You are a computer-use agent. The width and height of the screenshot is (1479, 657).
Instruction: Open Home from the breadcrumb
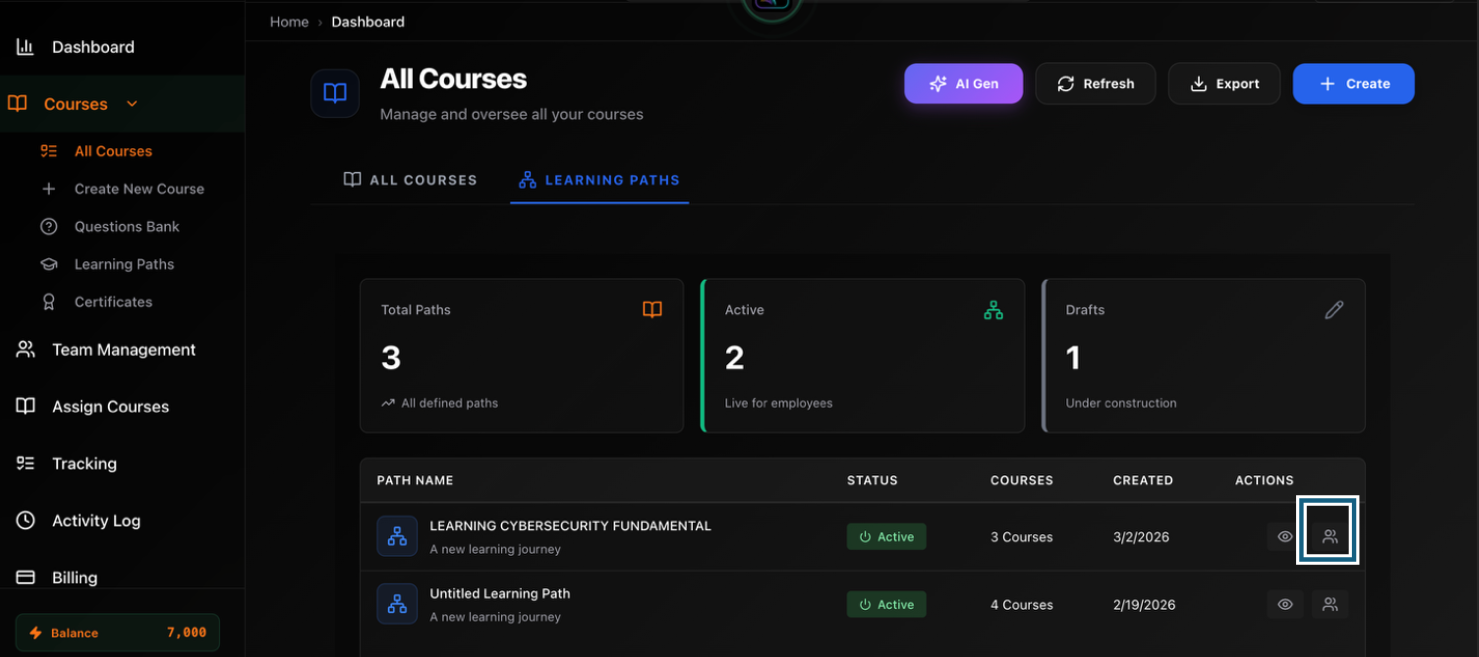(289, 21)
